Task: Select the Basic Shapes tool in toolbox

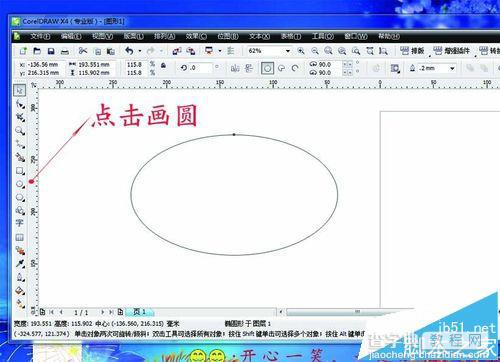Action: pos(20,211)
